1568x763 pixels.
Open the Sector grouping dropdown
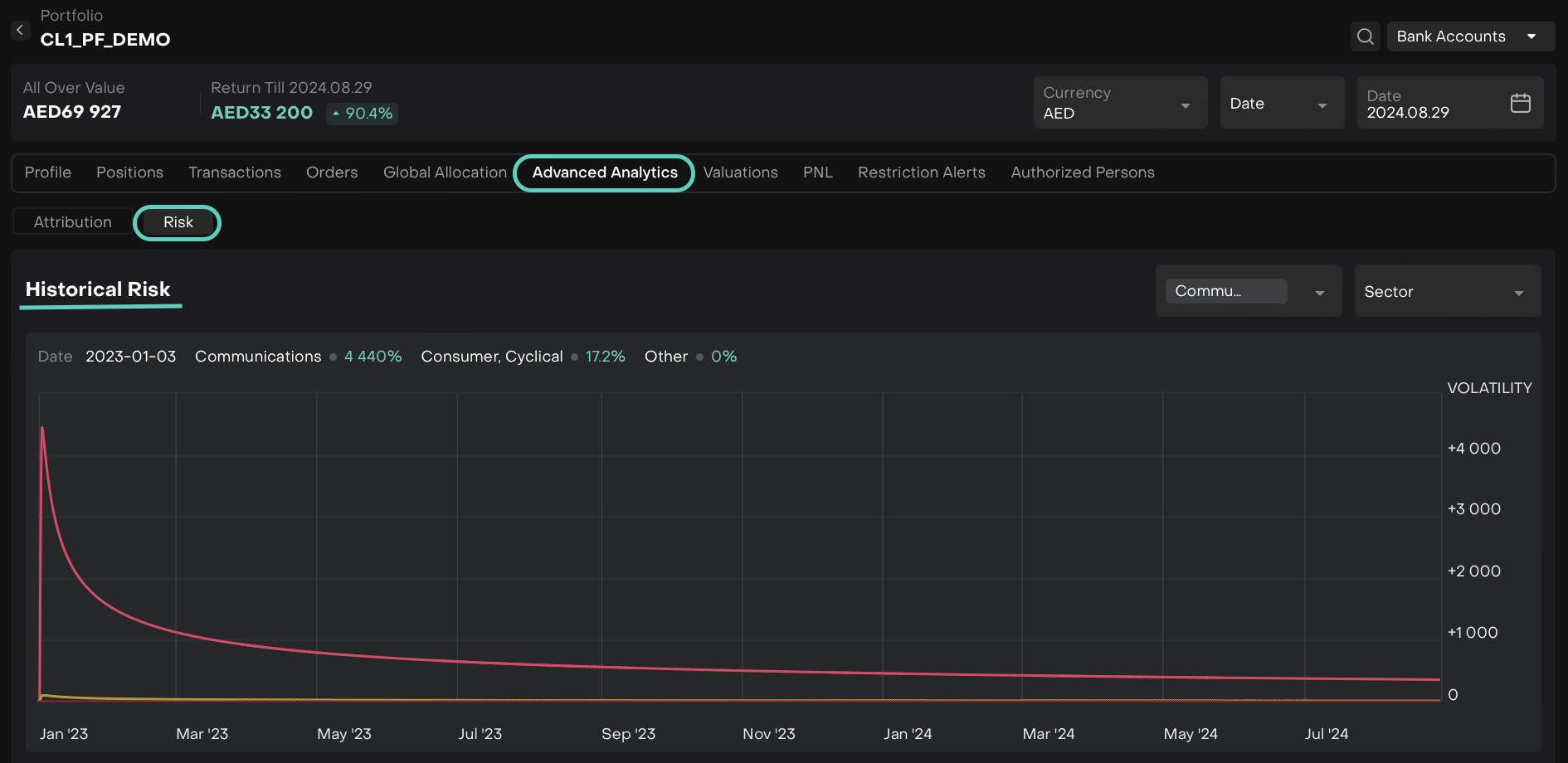click(1447, 292)
